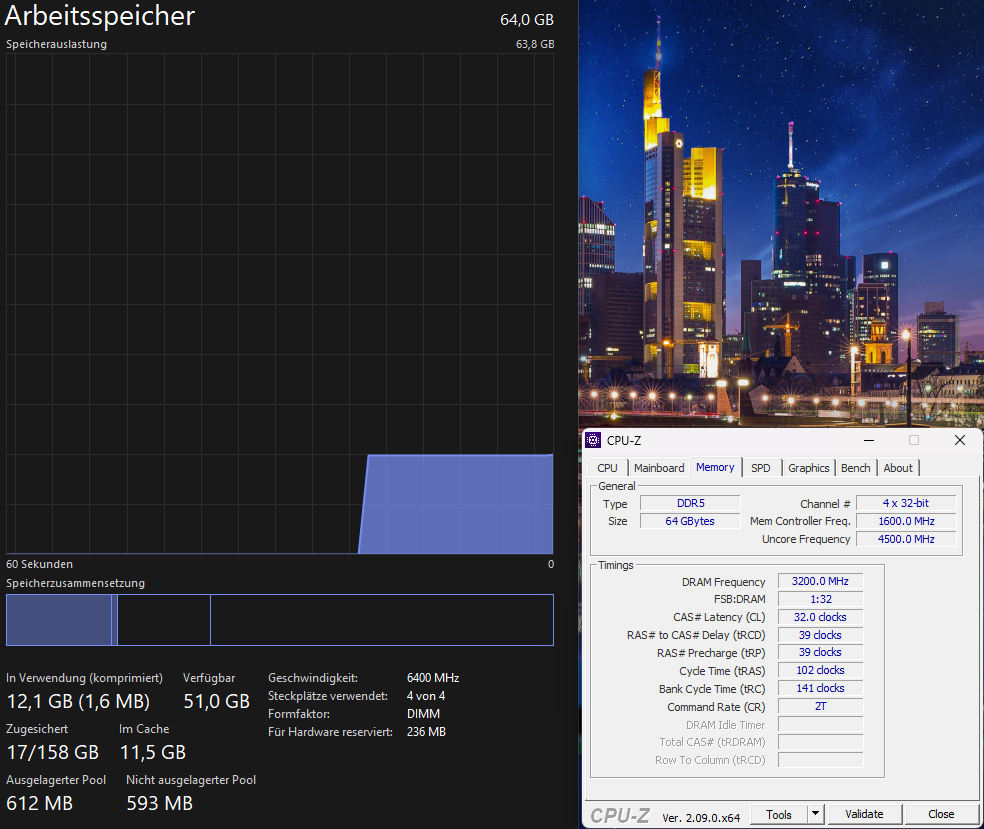Click the 6400 MHz Geschwindigkeit value

[433, 678]
